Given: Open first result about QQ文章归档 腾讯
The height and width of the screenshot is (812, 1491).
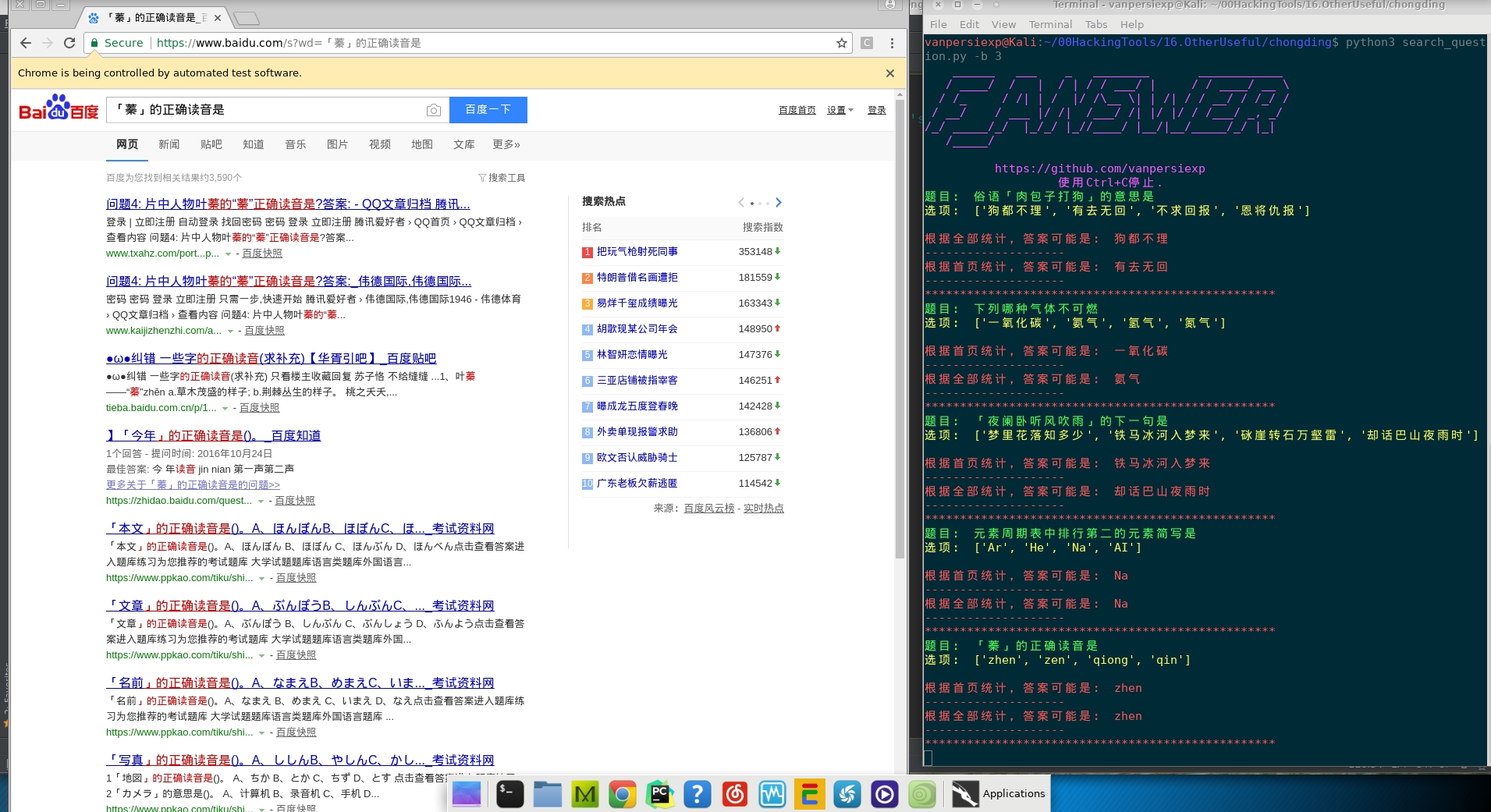Looking at the screenshot, I should pyautogui.click(x=288, y=204).
